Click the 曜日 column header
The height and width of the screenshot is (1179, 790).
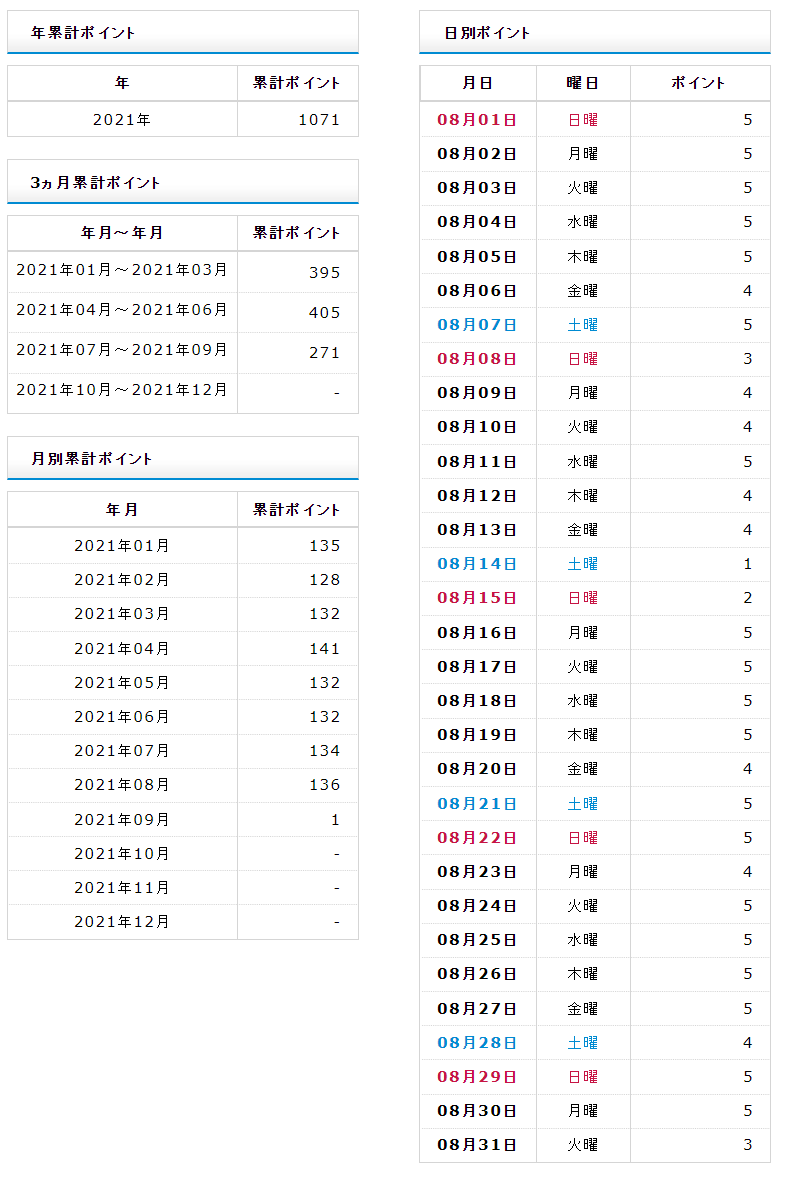point(583,83)
